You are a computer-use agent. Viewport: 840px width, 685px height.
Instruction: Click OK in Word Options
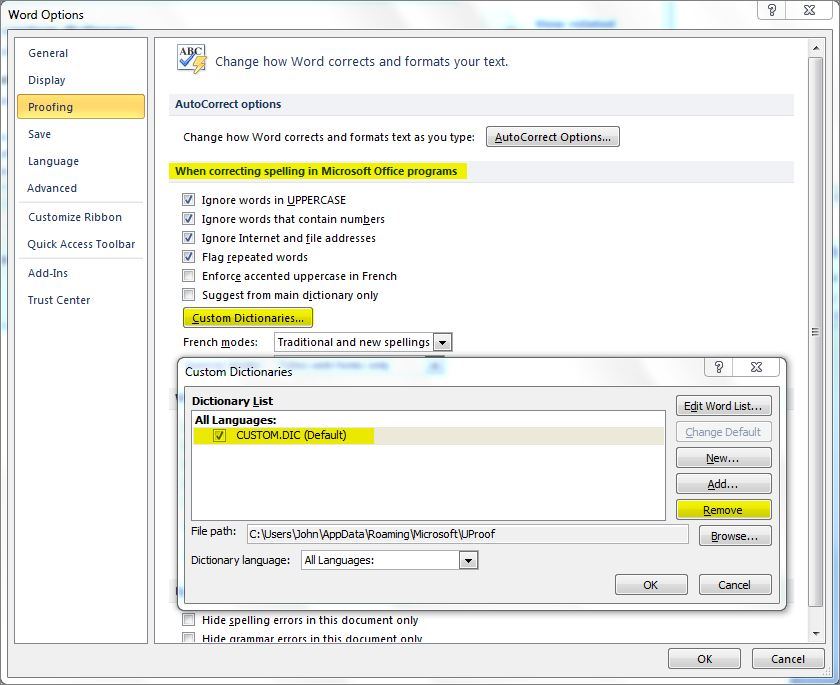click(x=704, y=659)
